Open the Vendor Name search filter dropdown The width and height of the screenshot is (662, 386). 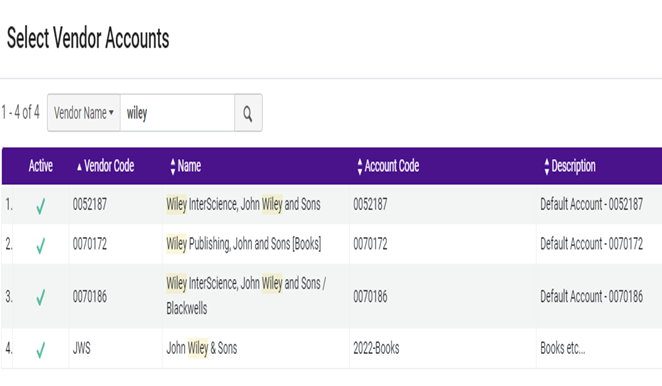click(x=84, y=113)
